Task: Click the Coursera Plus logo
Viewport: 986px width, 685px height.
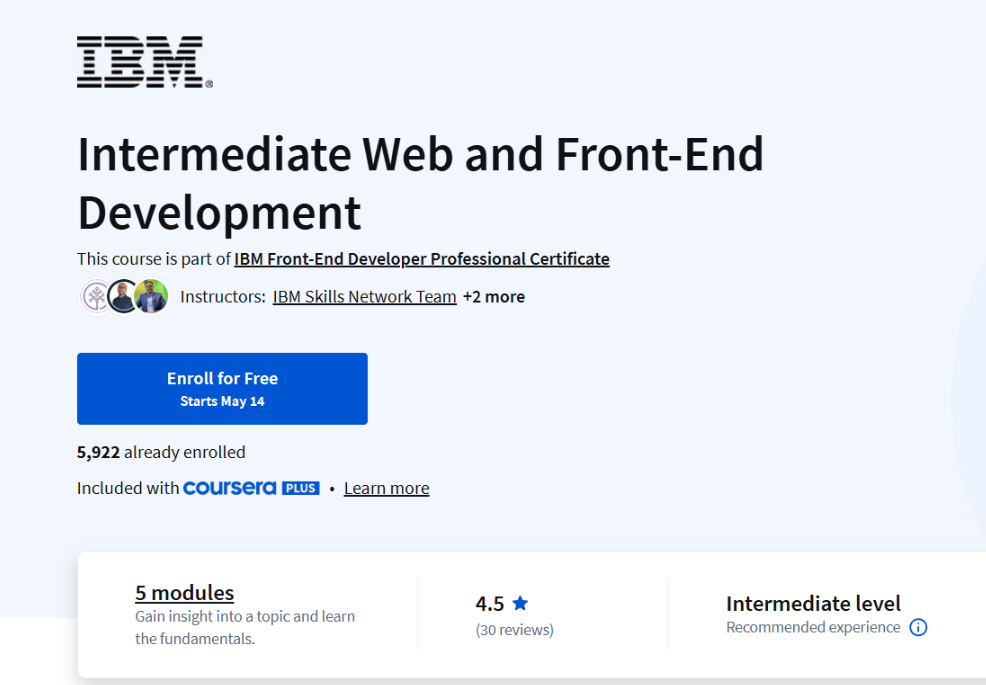Action: (251, 488)
